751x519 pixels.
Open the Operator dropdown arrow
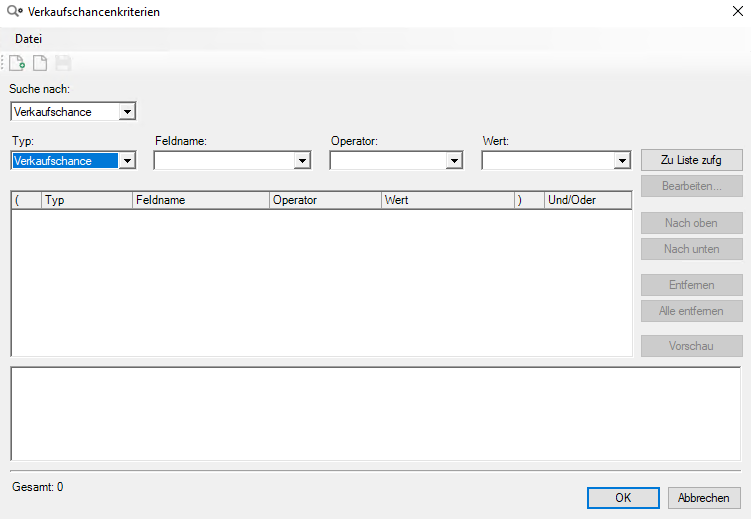(x=454, y=161)
